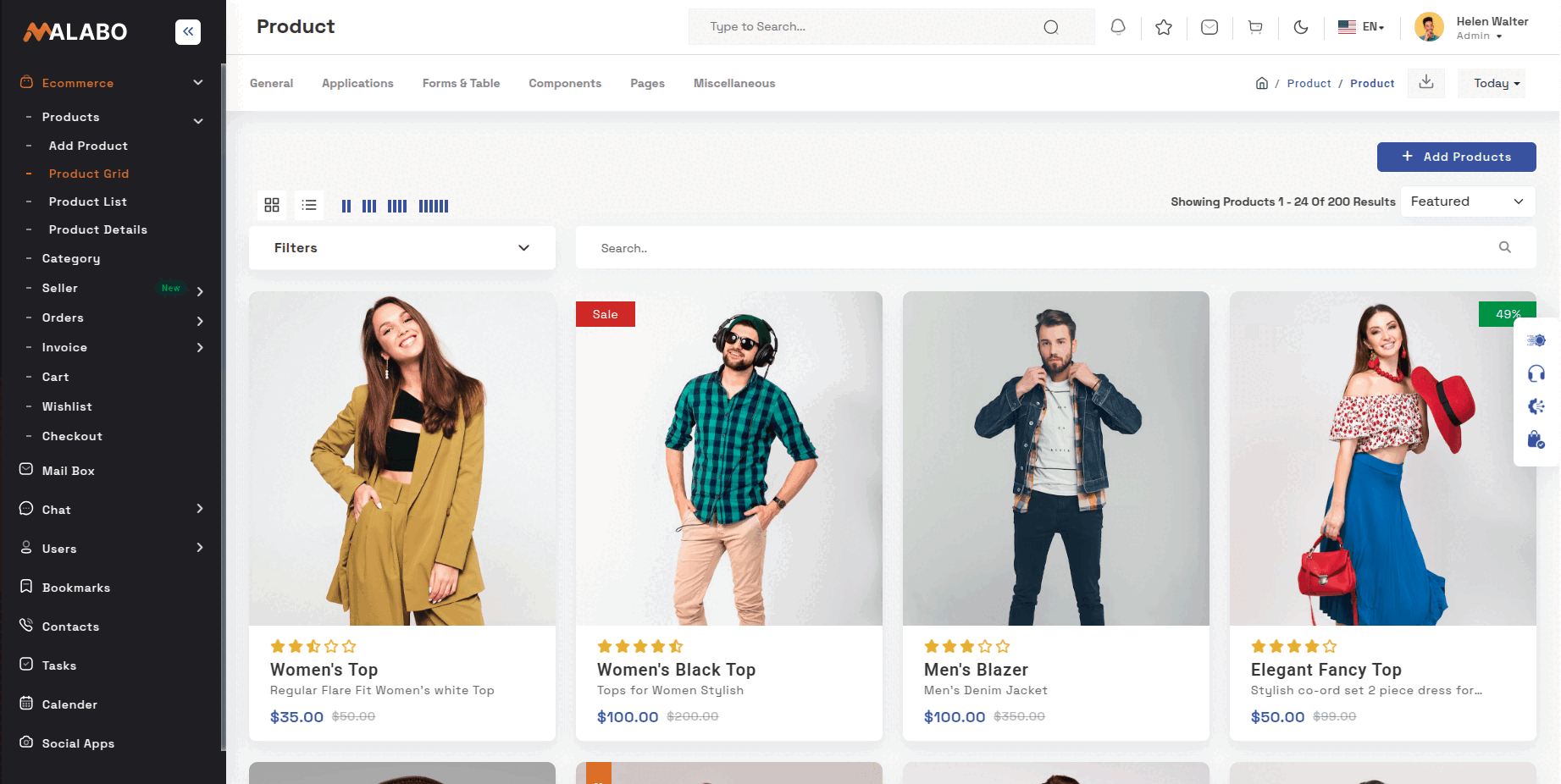
Task: Click the Add Products button
Action: 1456,157
